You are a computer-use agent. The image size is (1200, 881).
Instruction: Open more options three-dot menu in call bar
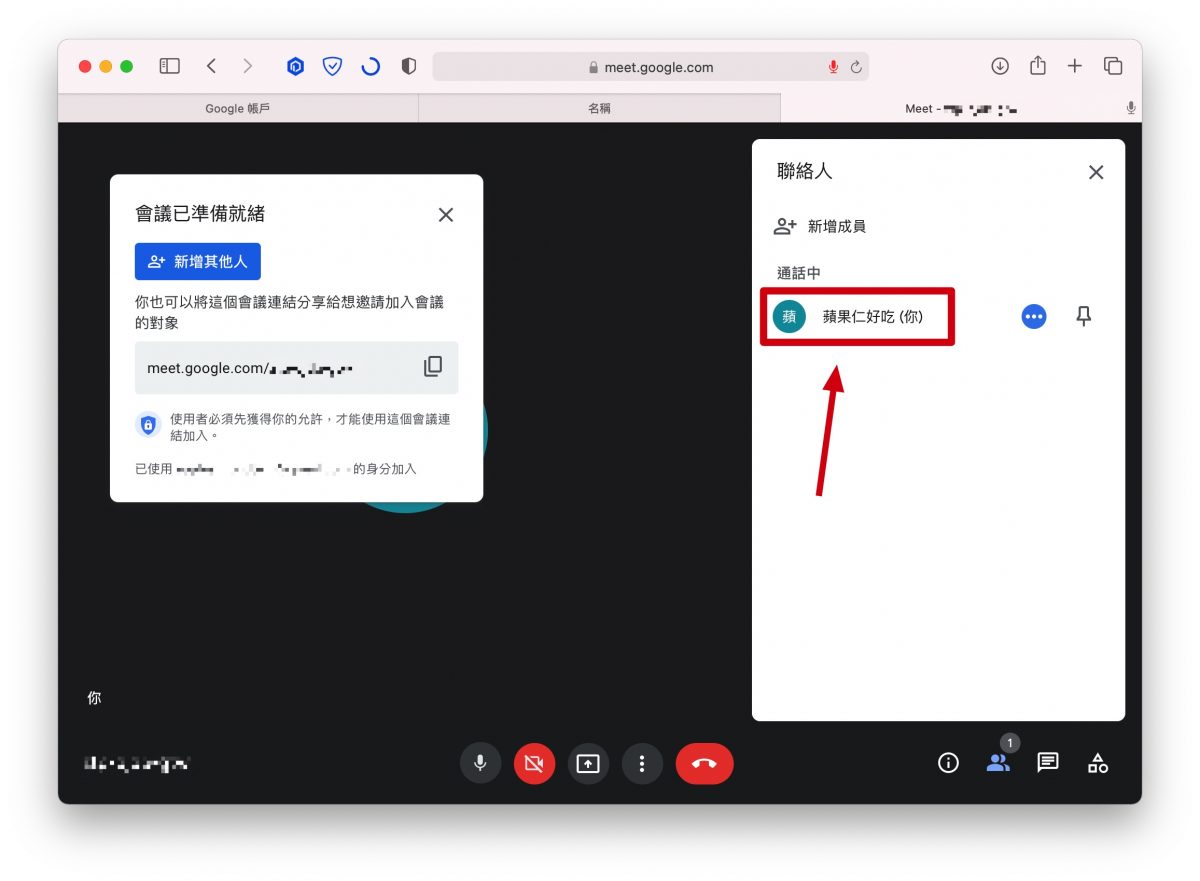642,764
